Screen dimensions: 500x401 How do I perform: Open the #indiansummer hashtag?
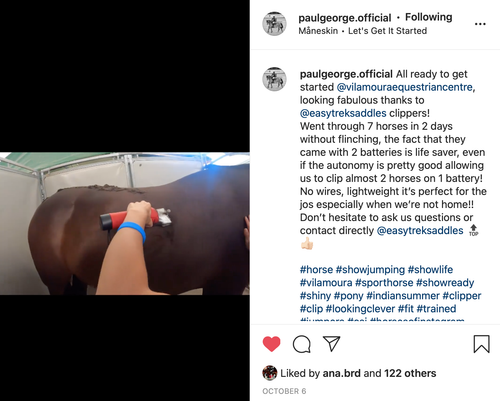coord(403,296)
